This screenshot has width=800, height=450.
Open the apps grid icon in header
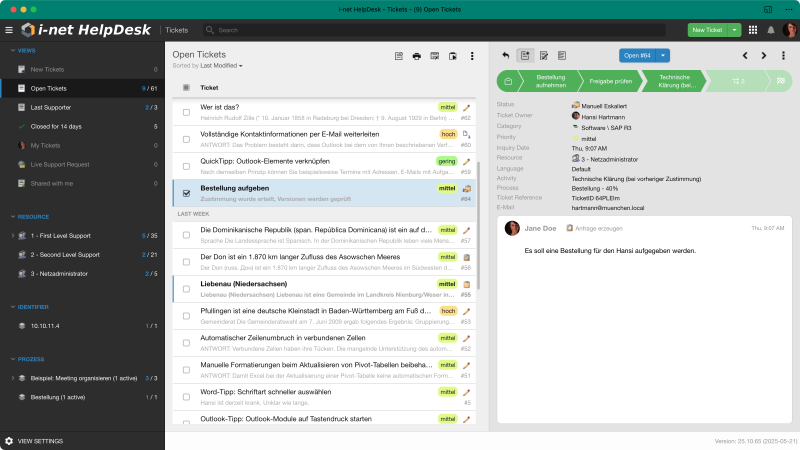[x=753, y=30]
